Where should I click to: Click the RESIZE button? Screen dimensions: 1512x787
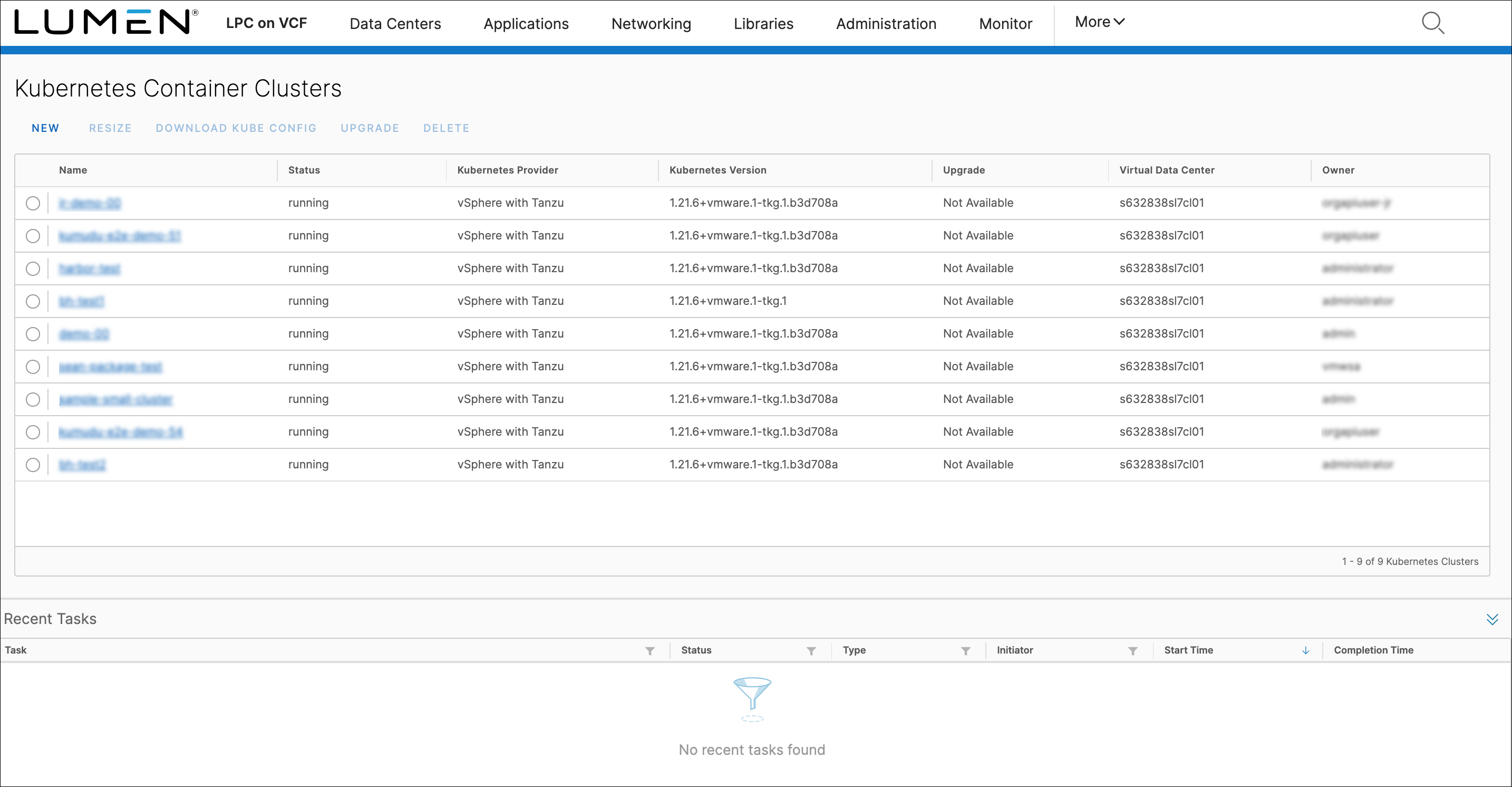click(x=110, y=128)
